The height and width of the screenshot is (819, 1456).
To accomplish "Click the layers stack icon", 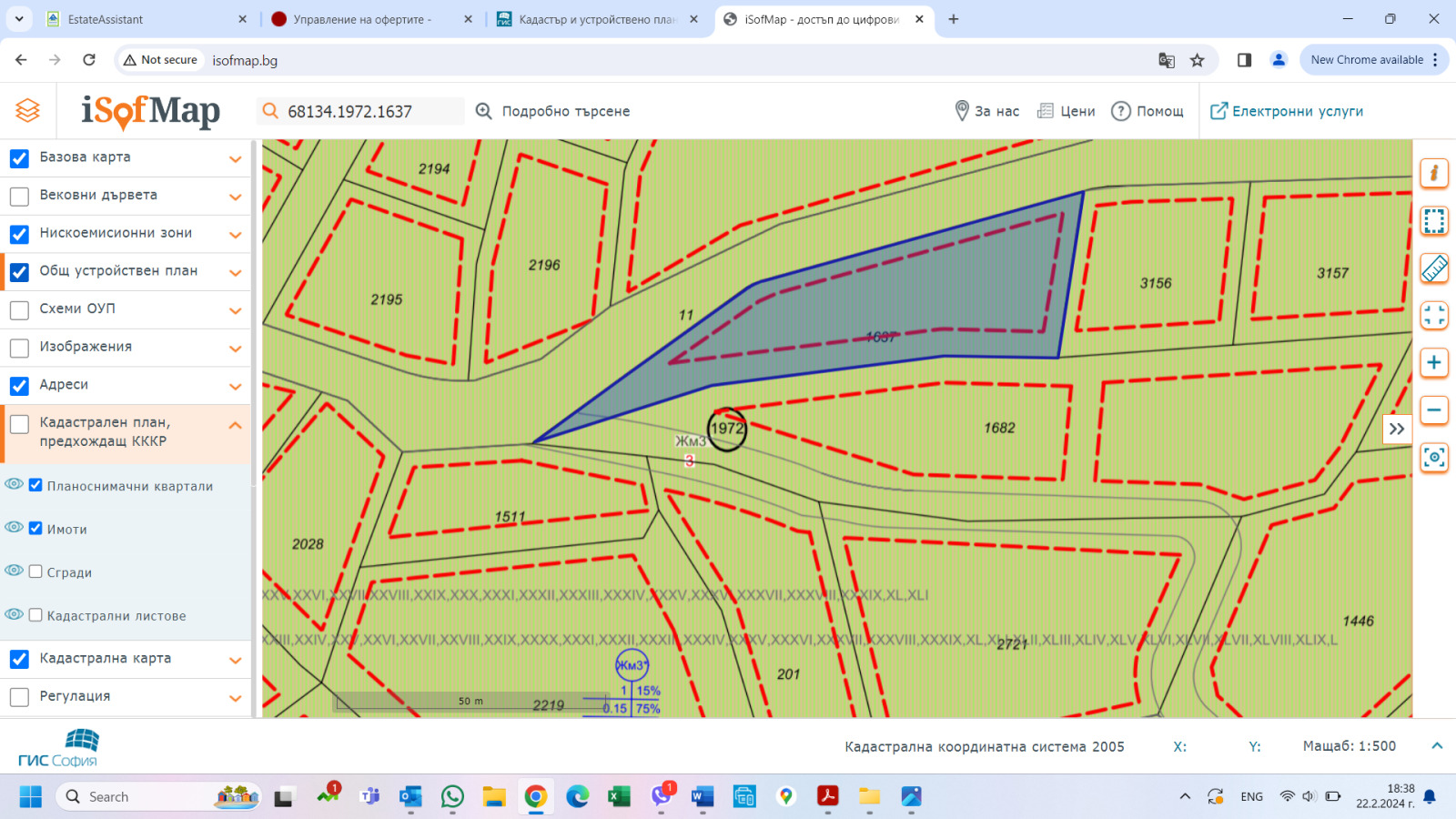I will [x=28, y=111].
